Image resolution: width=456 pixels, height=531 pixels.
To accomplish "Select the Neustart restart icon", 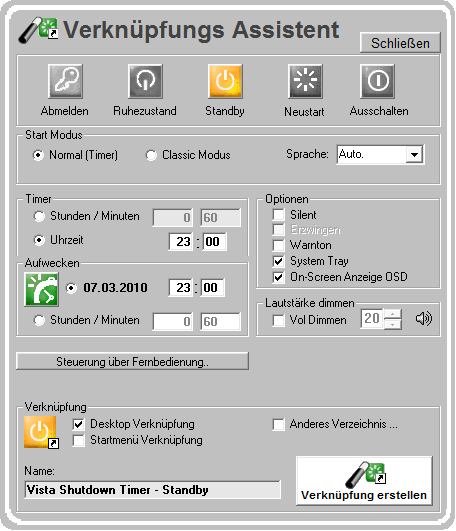I will [305, 81].
